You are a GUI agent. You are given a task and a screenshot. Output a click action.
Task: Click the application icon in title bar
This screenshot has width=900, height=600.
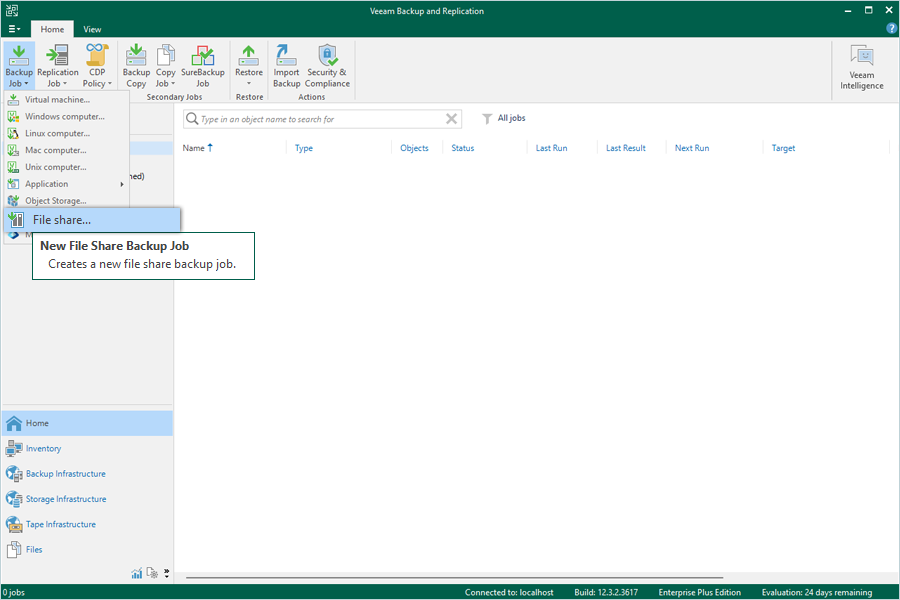tap(11, 10)
